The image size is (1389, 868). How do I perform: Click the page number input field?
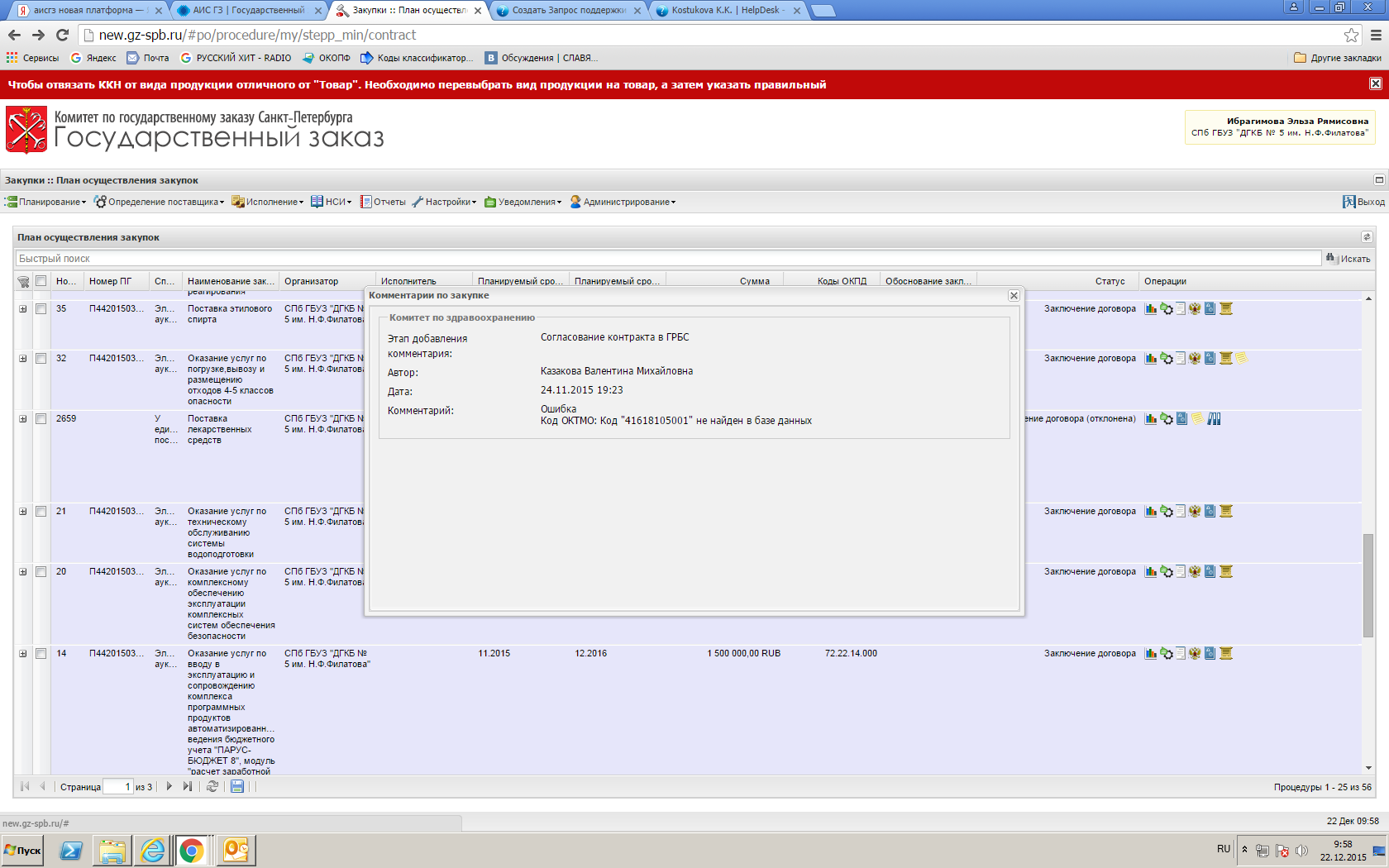coord(117,787)
